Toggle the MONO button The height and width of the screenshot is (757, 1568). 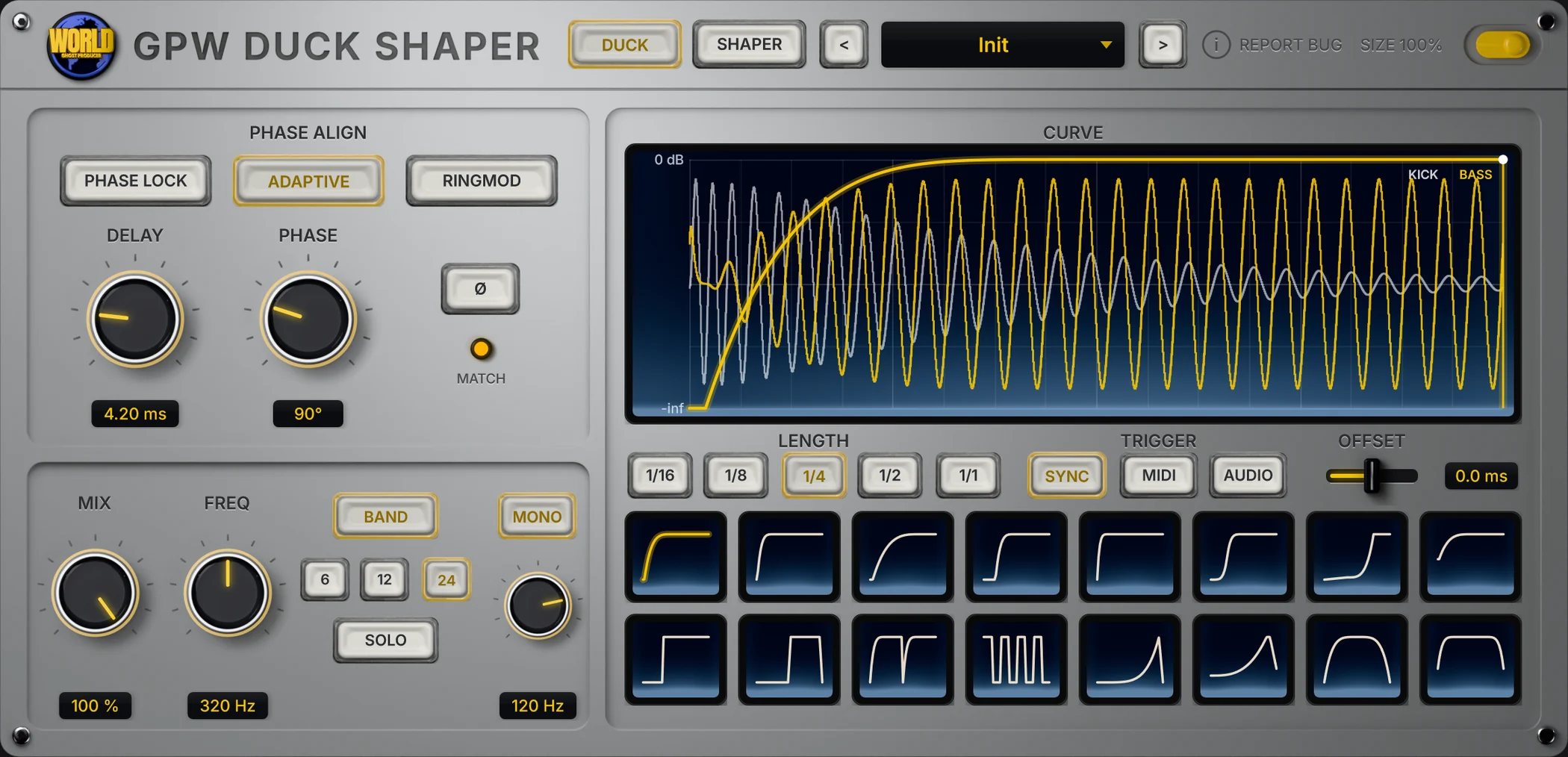[537, 516]
